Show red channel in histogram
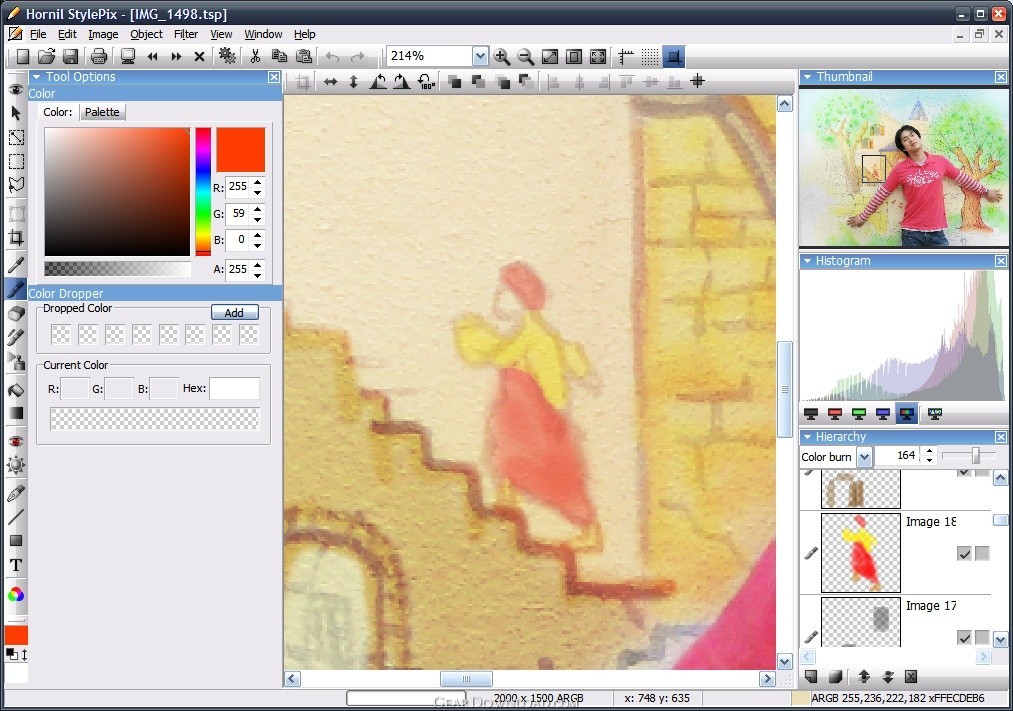1013x711 pixels. coord(835,413)
